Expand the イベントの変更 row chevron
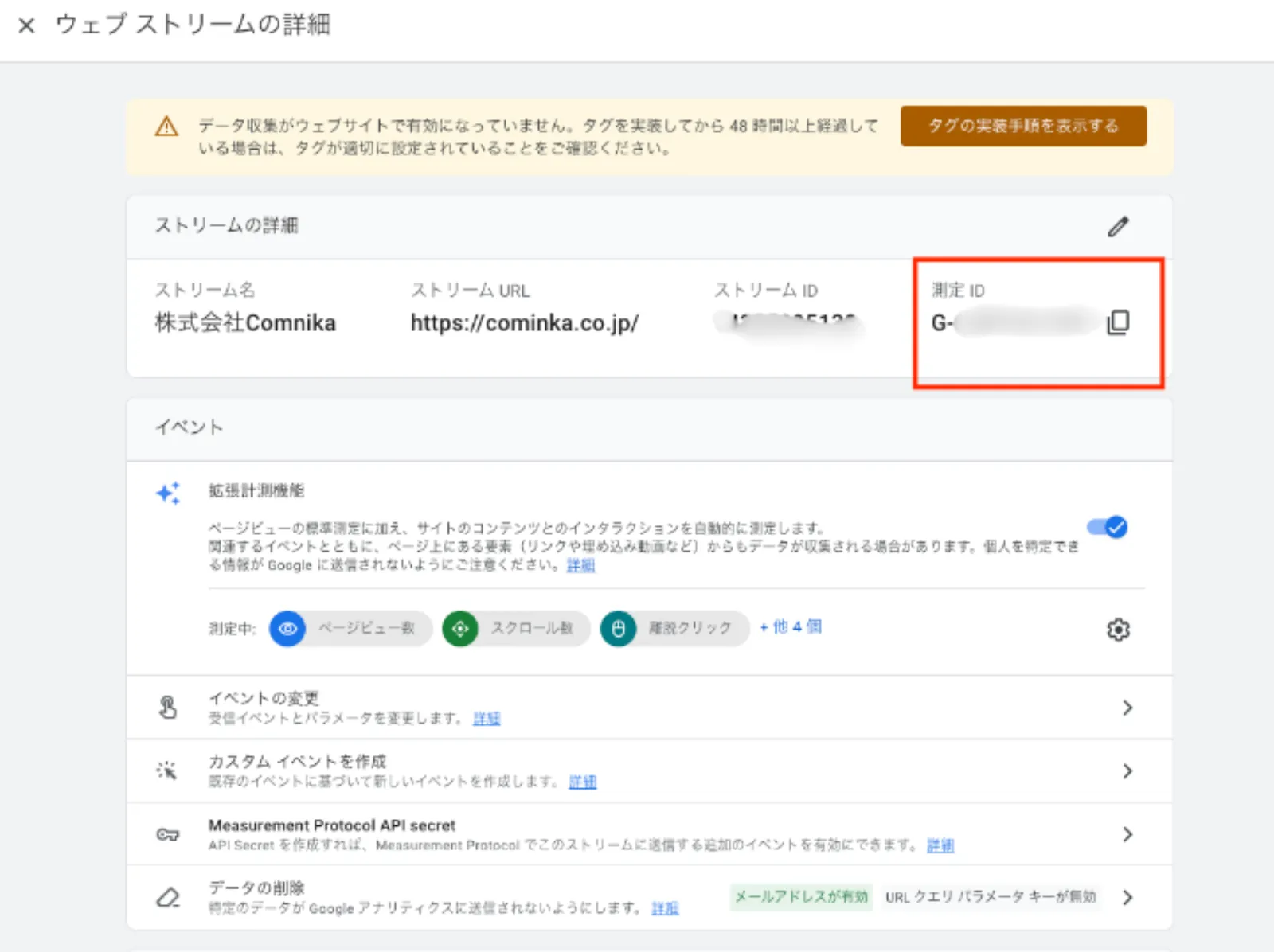The width and height of the screenshot is (1274, 952). point(1127,708)
